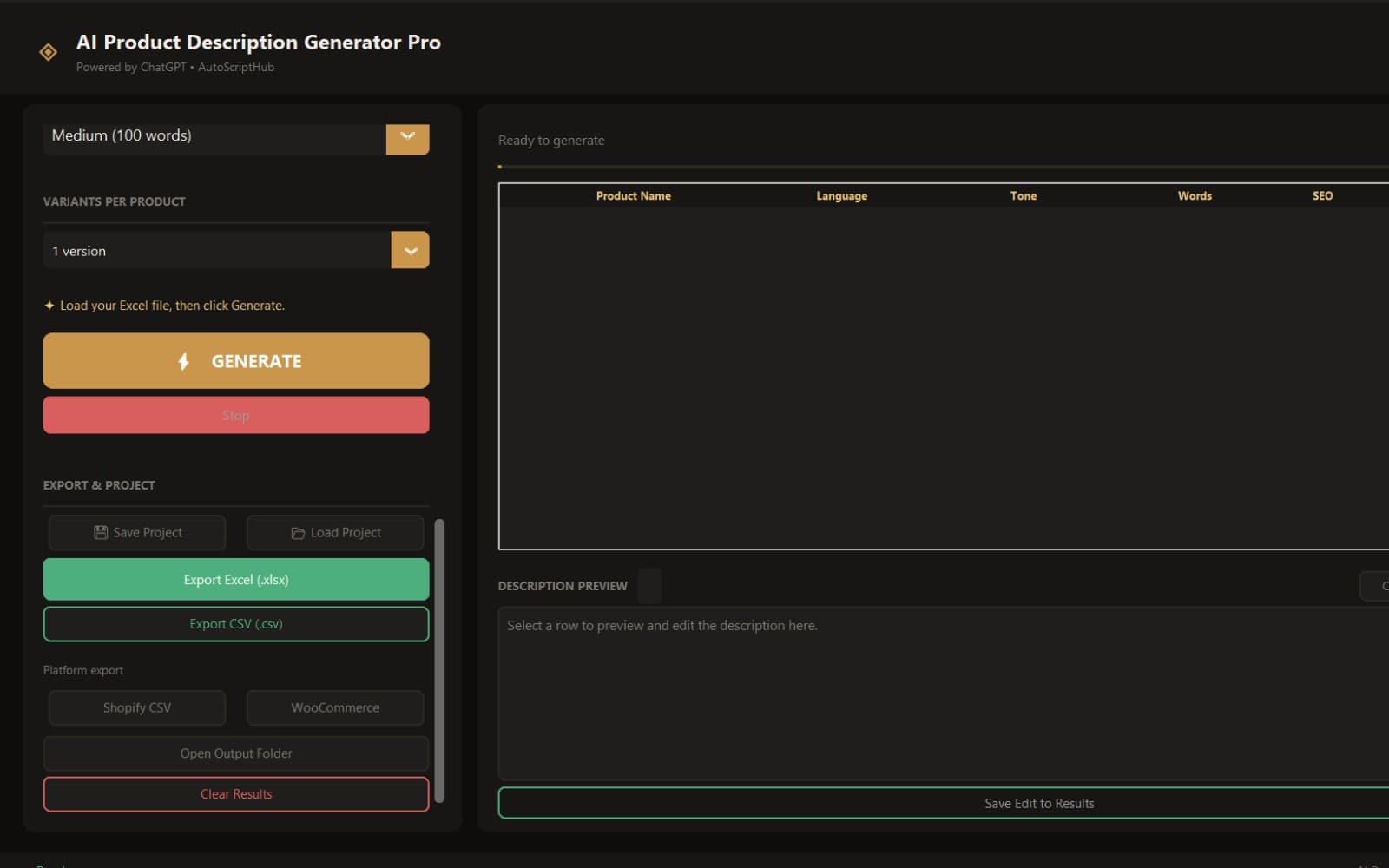
Task: Click into the description preview text area
Action: (x=944, y=694)
